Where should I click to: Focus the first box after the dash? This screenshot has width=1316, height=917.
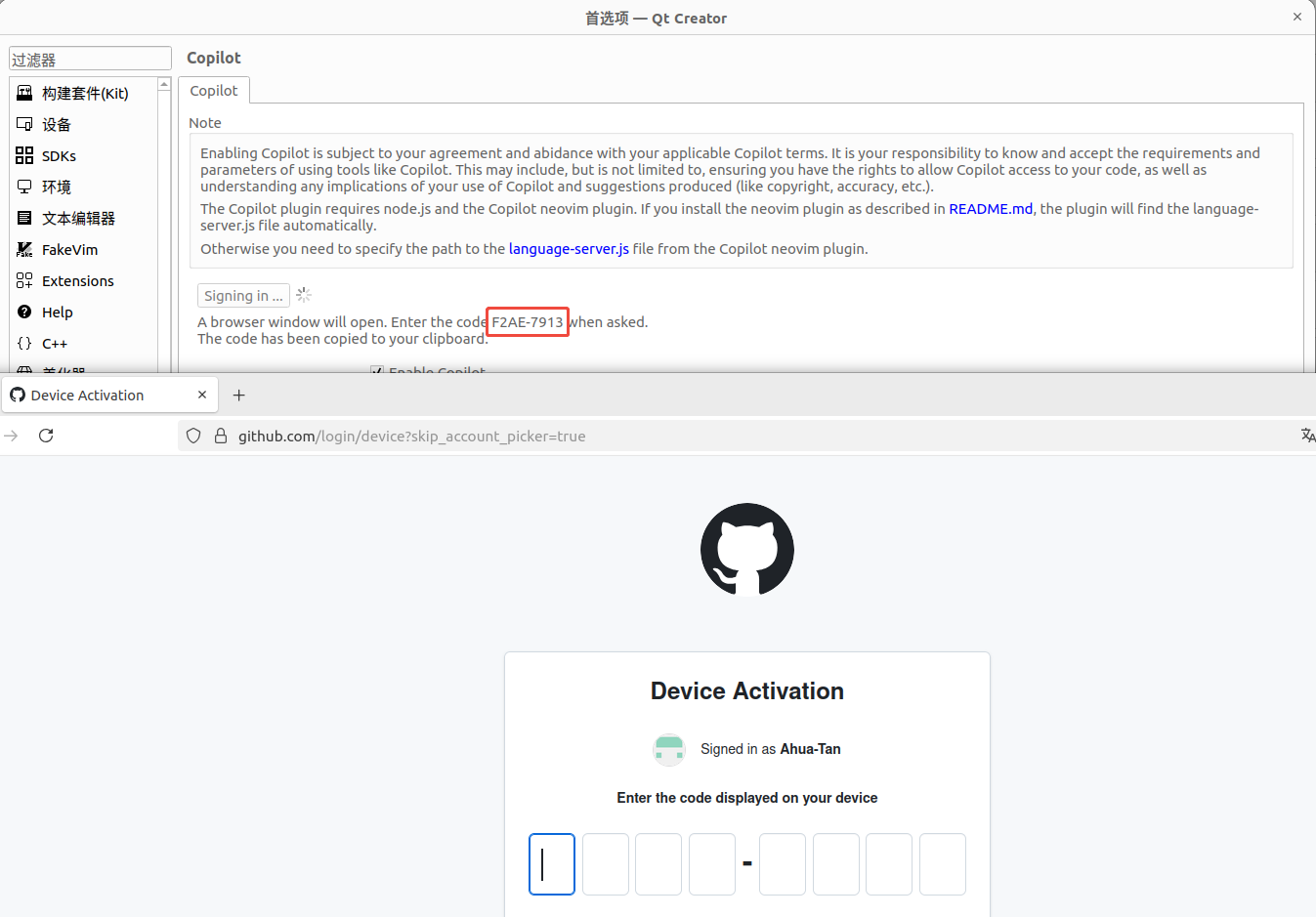click(783, 864)
